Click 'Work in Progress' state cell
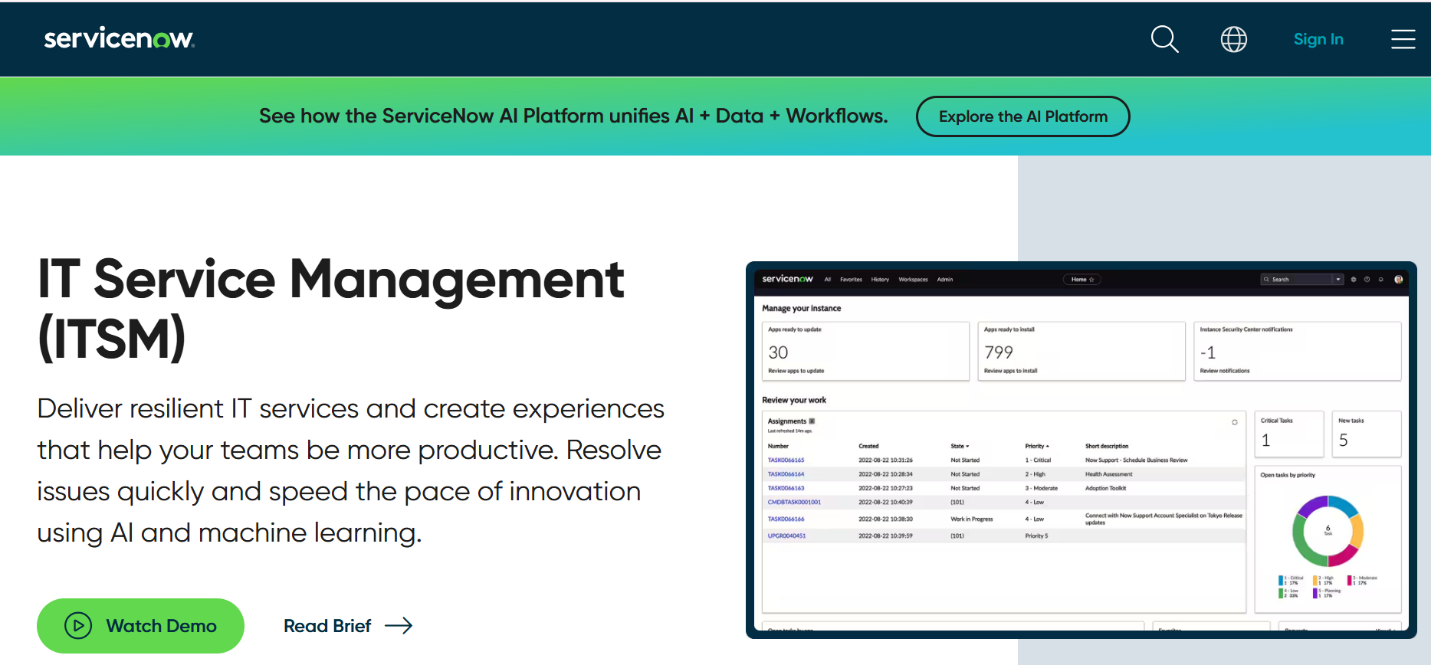This screenshot has height=665, width=1431. pyautogui.click(x=970, y=519)
